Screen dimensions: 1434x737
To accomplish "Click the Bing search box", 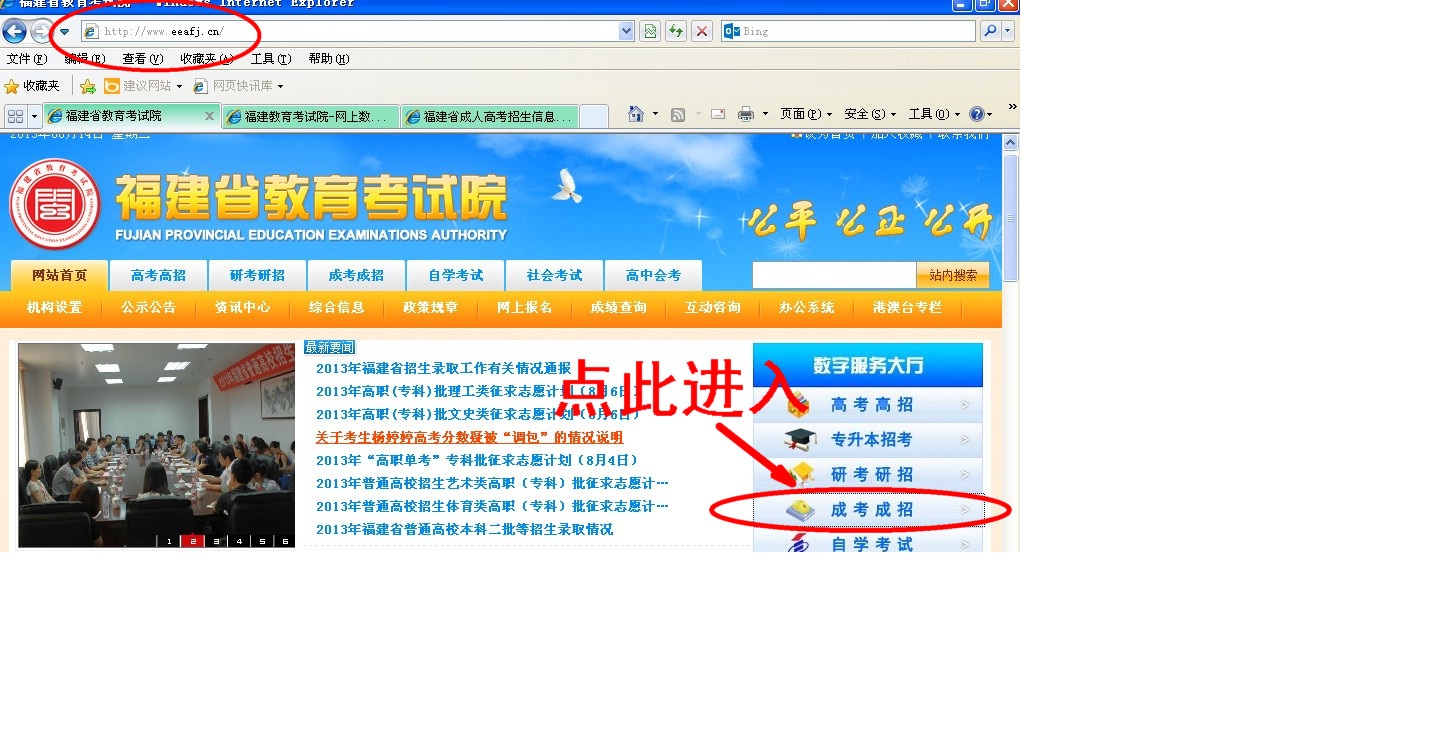I will coord(848,31).
